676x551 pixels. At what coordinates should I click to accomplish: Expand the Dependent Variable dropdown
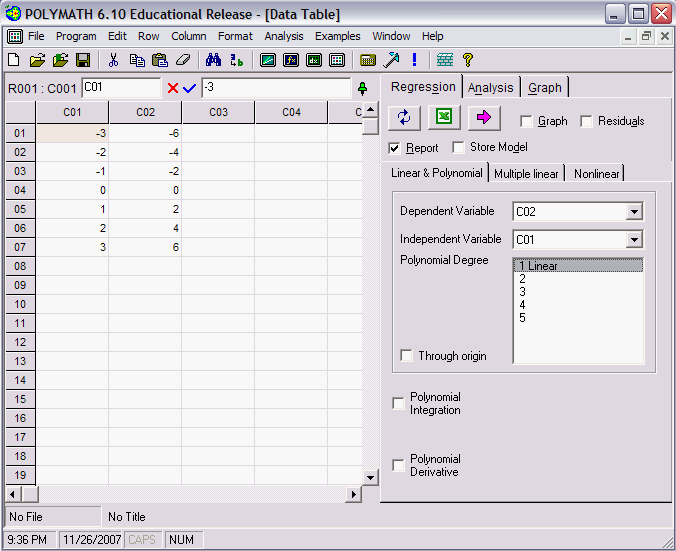coord(633,212)
